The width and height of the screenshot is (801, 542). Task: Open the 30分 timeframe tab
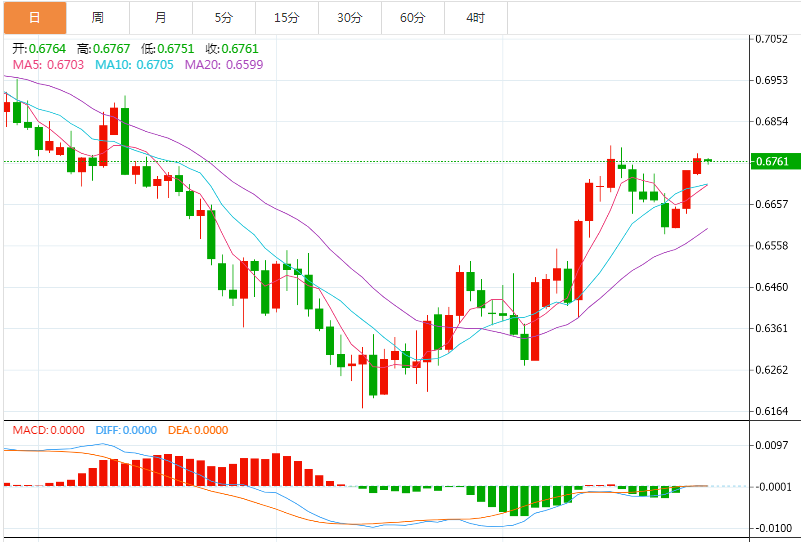(x=350, y=18)
